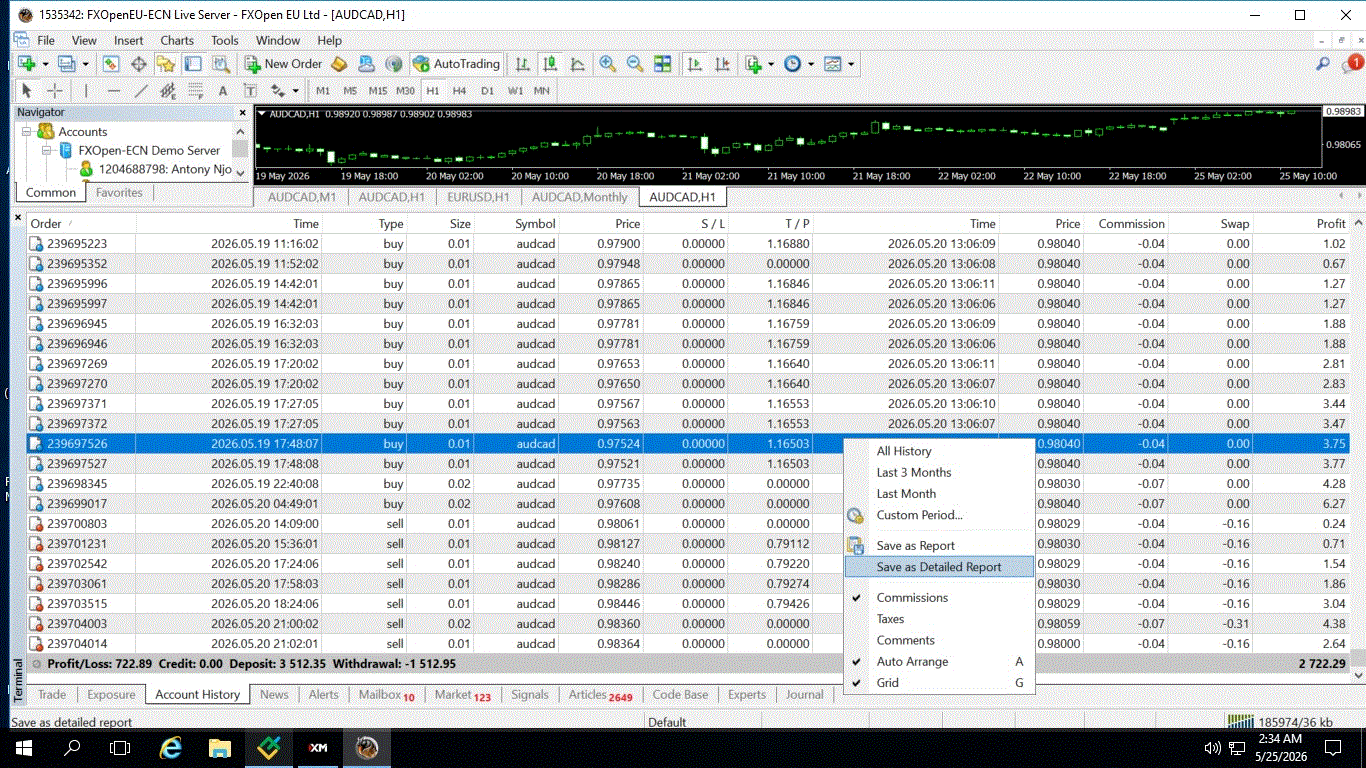Select the Vertical Line drawing tool
This screenshot has width=1366, height=768.
click(x=86, y=90)
